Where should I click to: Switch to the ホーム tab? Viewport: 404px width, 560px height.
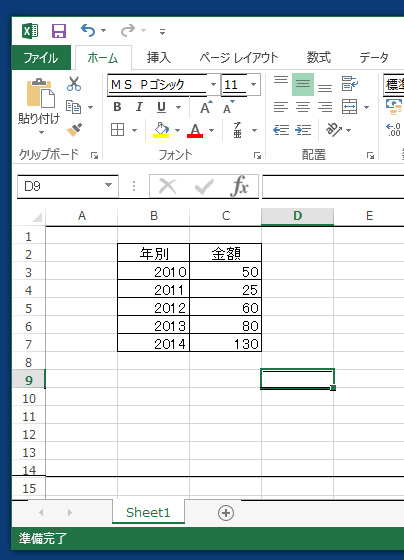pos(103,58)
